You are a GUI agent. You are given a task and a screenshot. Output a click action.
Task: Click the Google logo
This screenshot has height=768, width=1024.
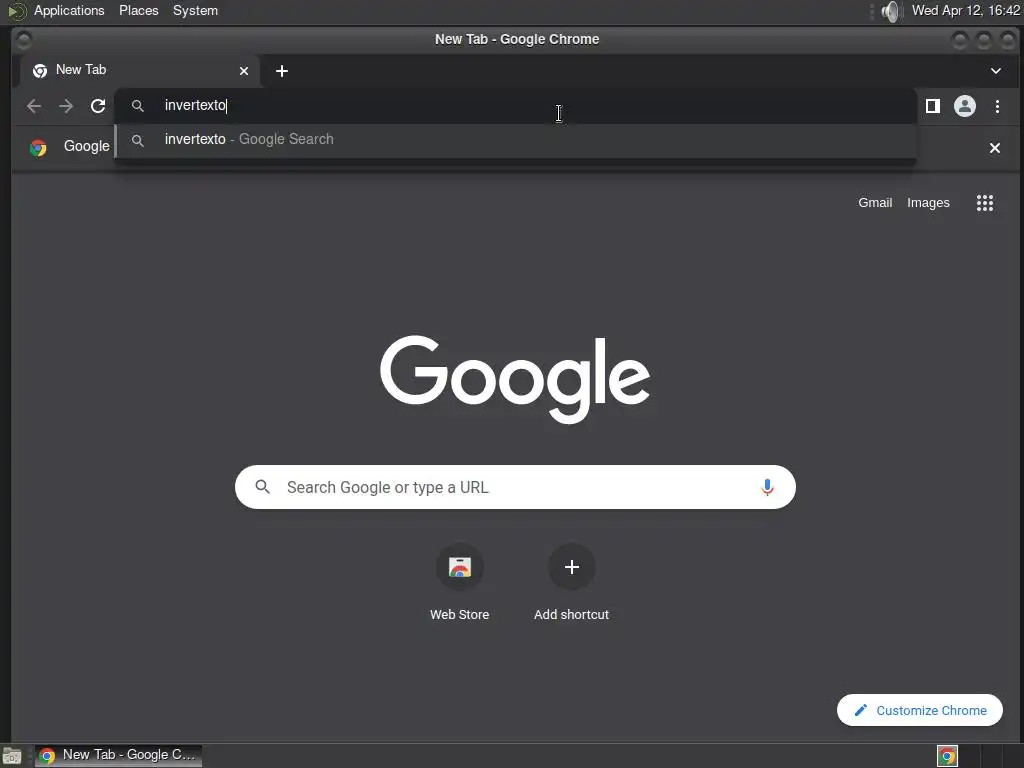[x=515, y=379]
